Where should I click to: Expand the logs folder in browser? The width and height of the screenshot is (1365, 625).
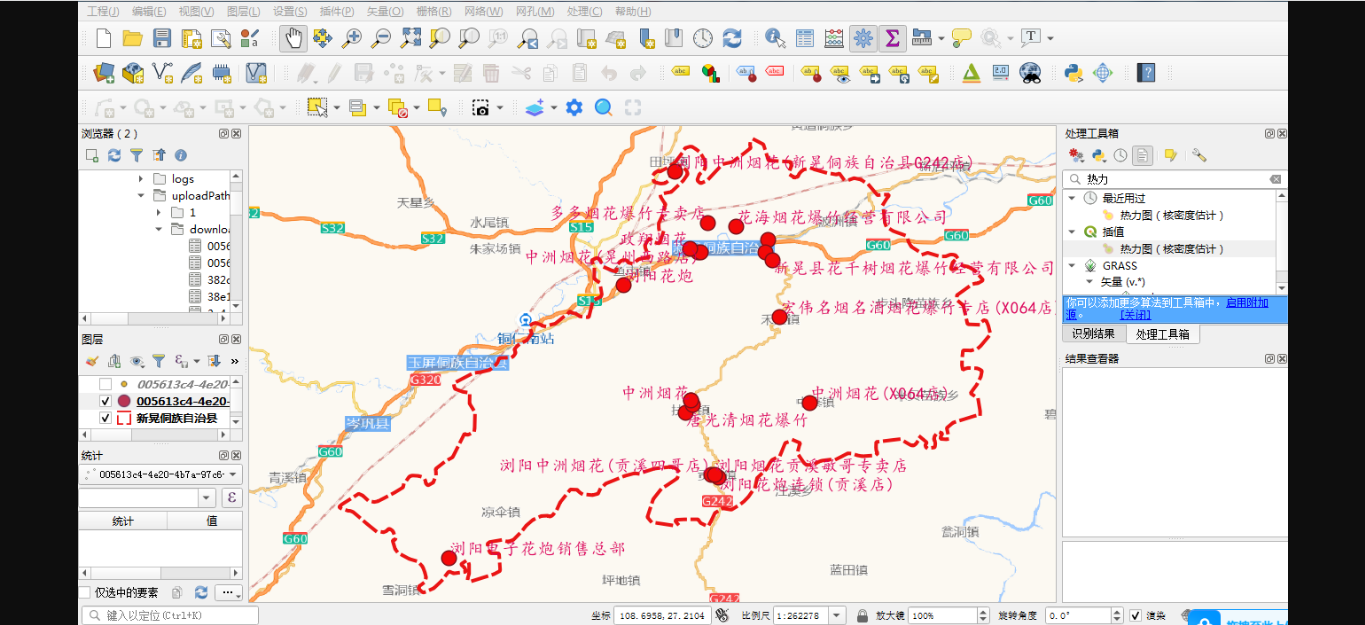(x=142, y=179)
